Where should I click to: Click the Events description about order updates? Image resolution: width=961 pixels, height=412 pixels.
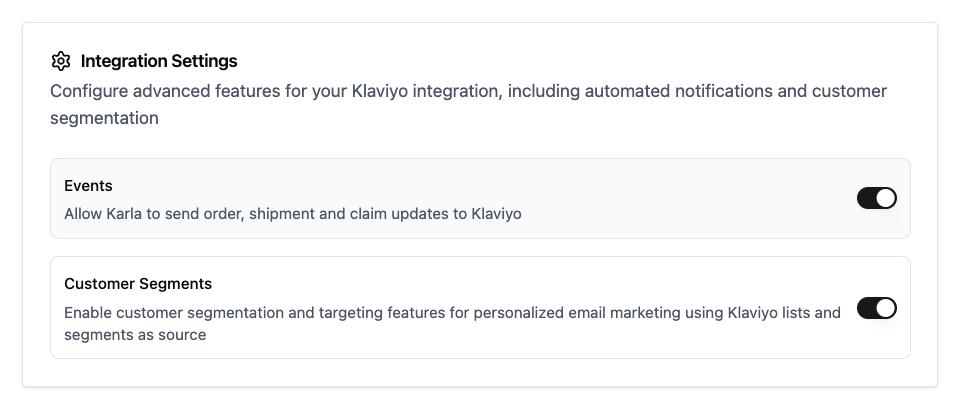click(292, 213)
